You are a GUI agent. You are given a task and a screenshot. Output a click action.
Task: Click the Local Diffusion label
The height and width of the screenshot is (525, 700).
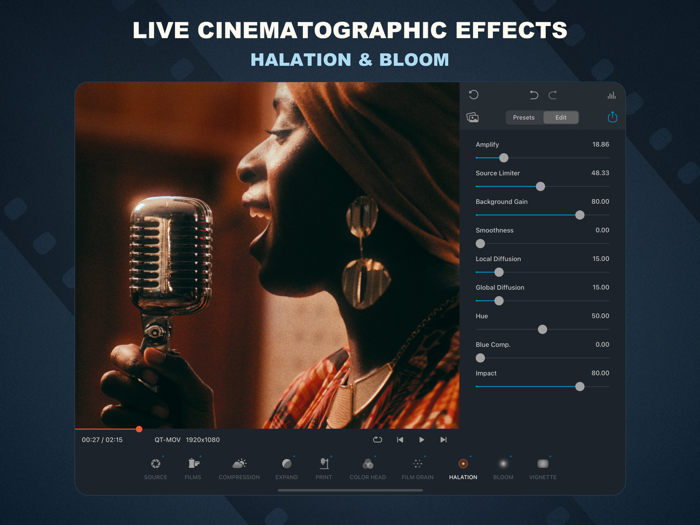pyautogui.click(x=498, y=259)
